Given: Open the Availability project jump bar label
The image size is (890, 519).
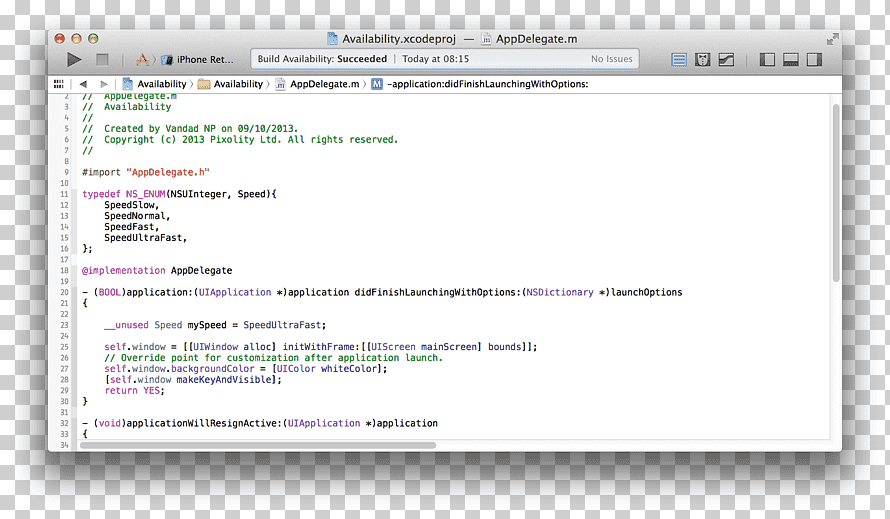Looking at the screenshot, I should coord(162,84).
